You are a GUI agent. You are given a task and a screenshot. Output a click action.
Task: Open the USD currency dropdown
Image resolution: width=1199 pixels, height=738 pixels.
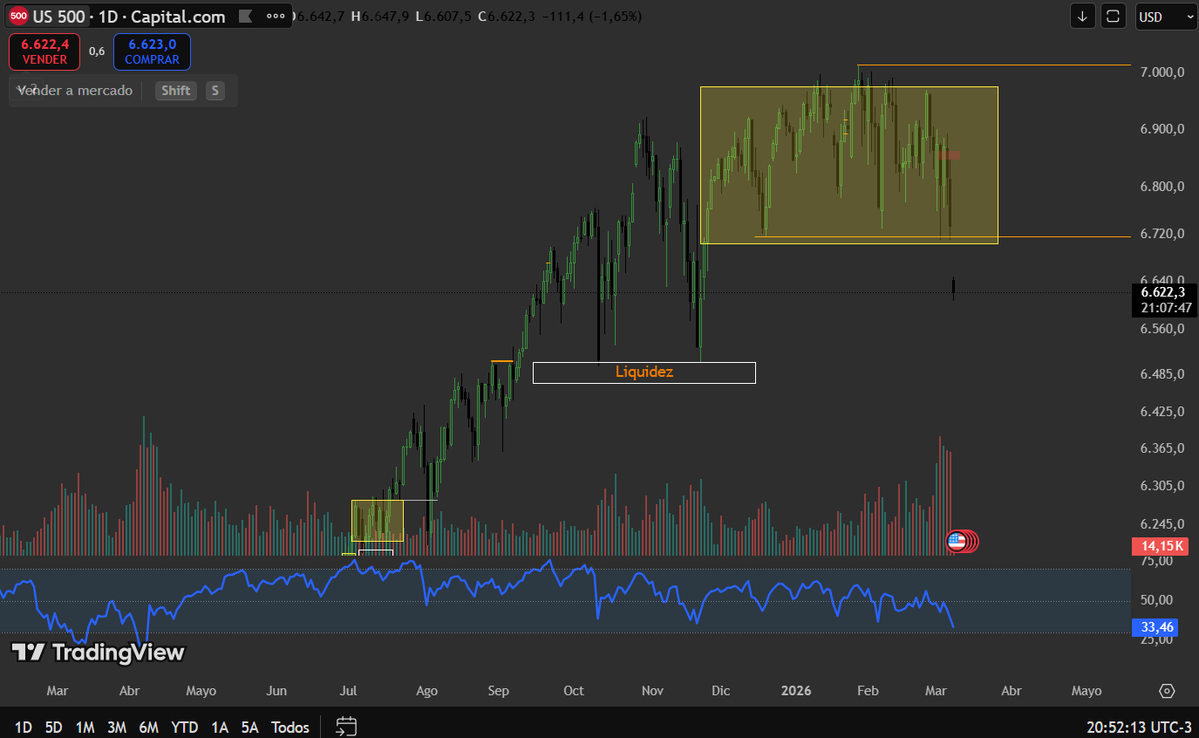coord(1165,16)
